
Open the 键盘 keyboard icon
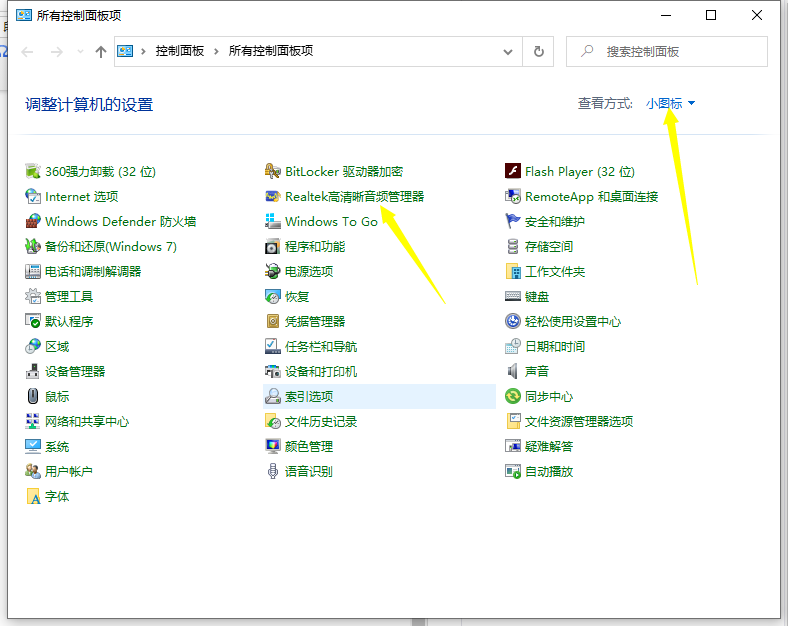(x=513, y=296)
